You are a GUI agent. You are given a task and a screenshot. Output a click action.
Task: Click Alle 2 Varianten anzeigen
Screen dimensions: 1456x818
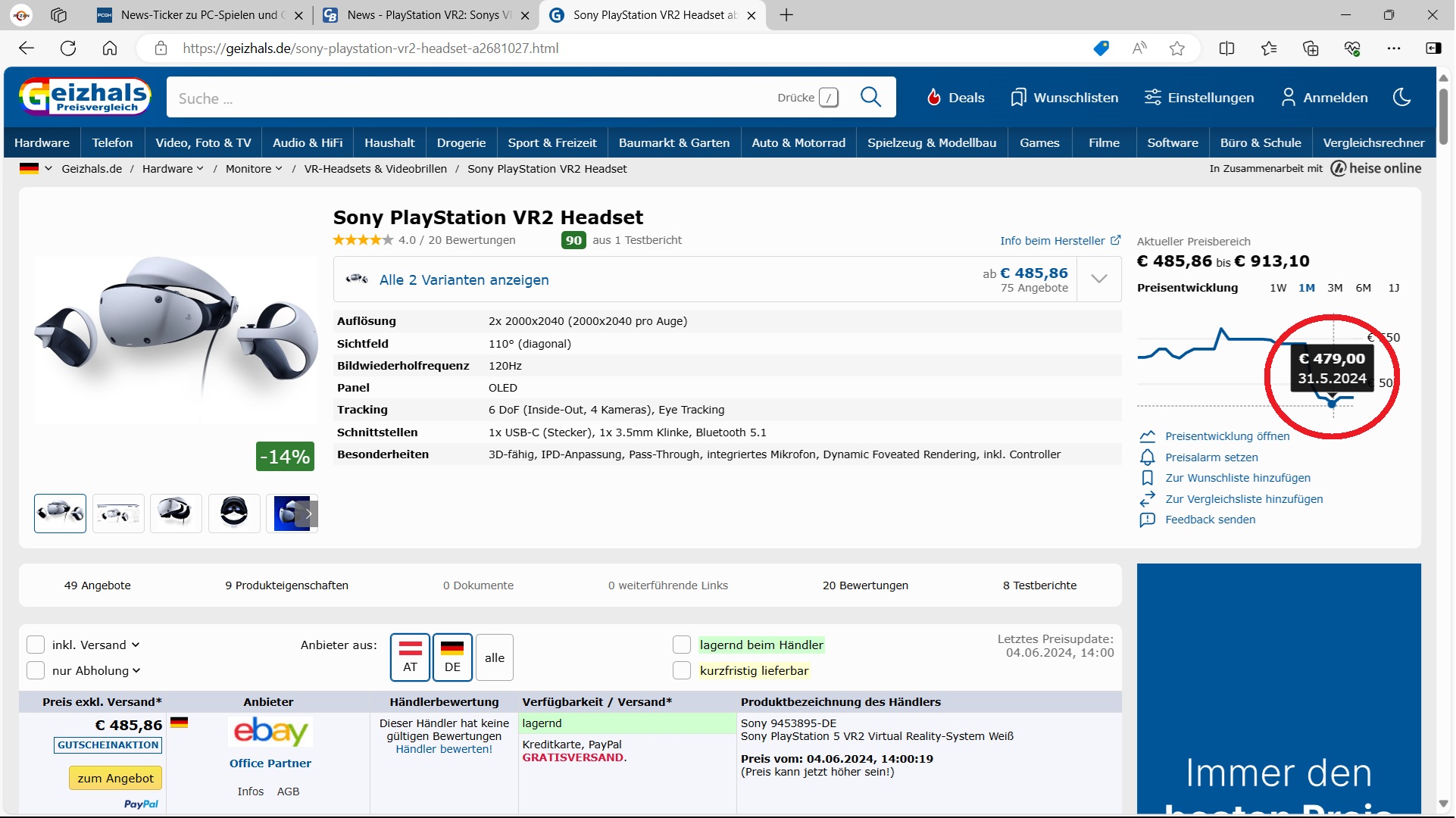coord(464,279)
